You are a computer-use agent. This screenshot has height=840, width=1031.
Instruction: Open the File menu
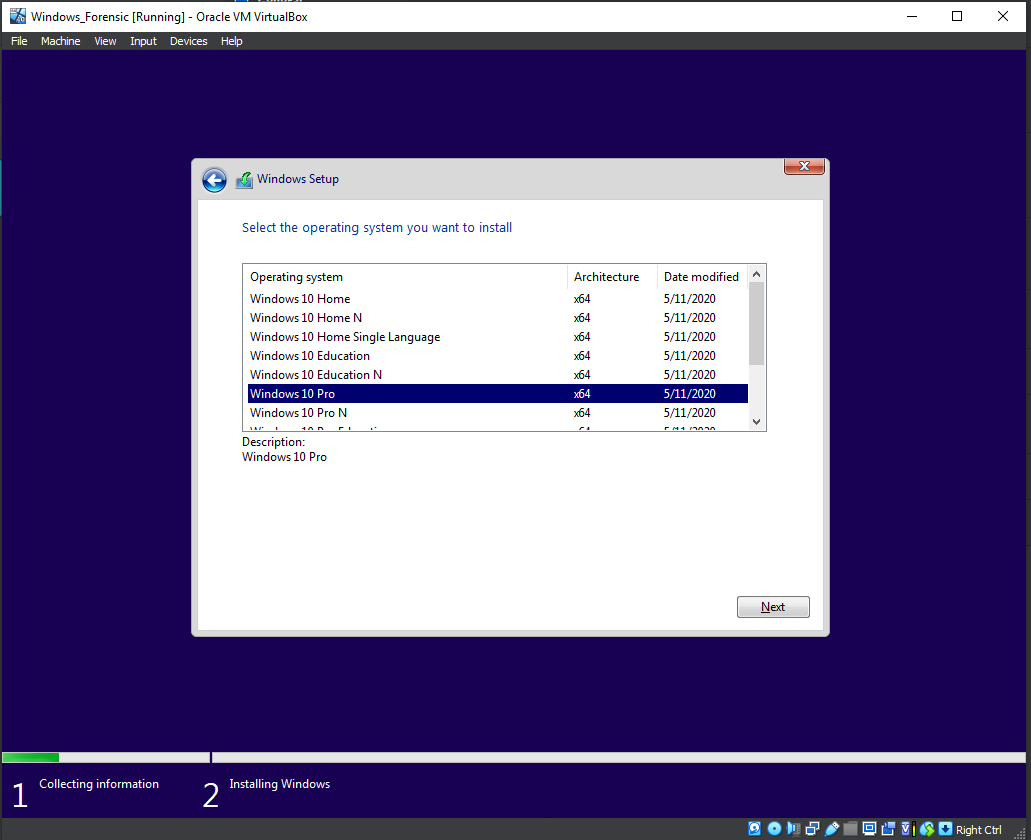[19, 41]
